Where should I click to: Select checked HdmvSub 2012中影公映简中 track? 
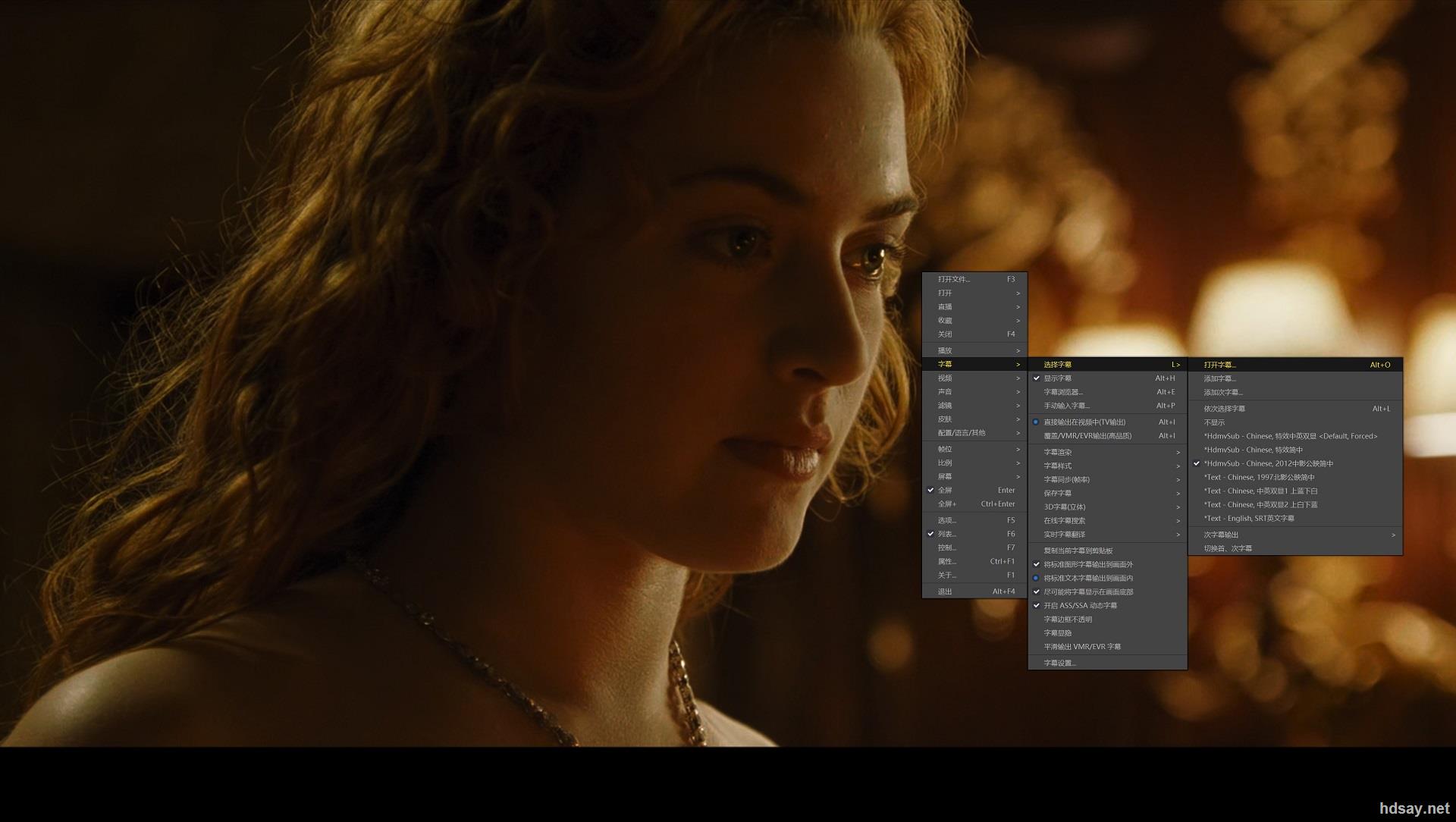tap(1295, 463)
